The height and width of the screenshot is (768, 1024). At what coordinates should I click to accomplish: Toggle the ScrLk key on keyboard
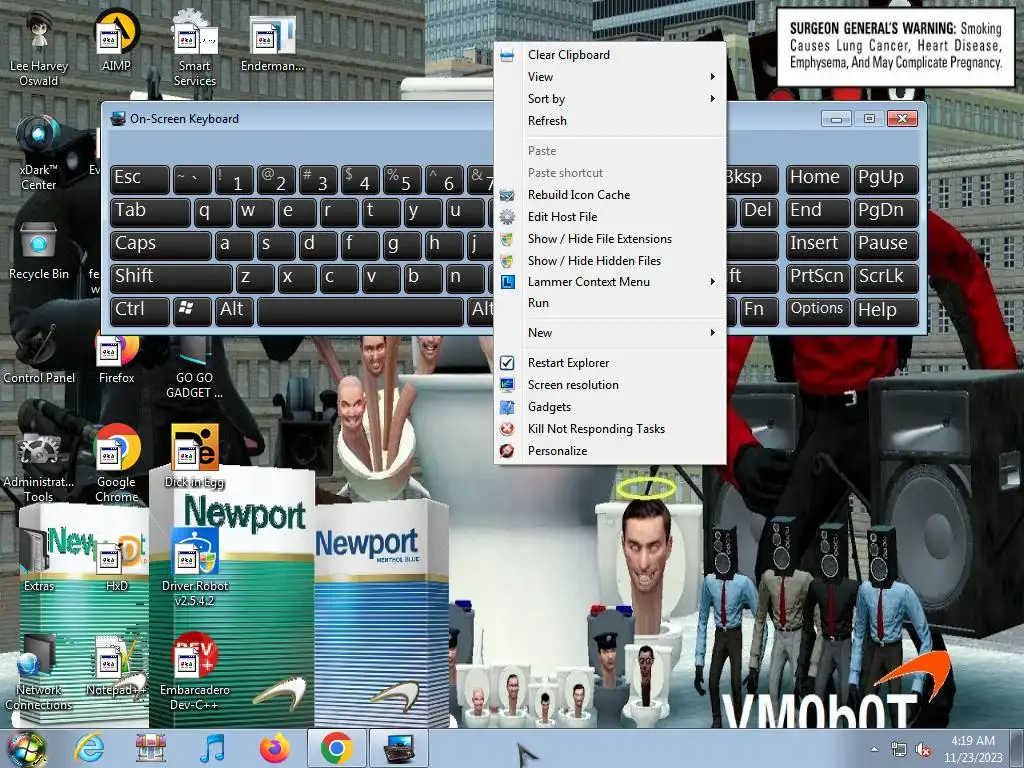(x=886, y=278)
